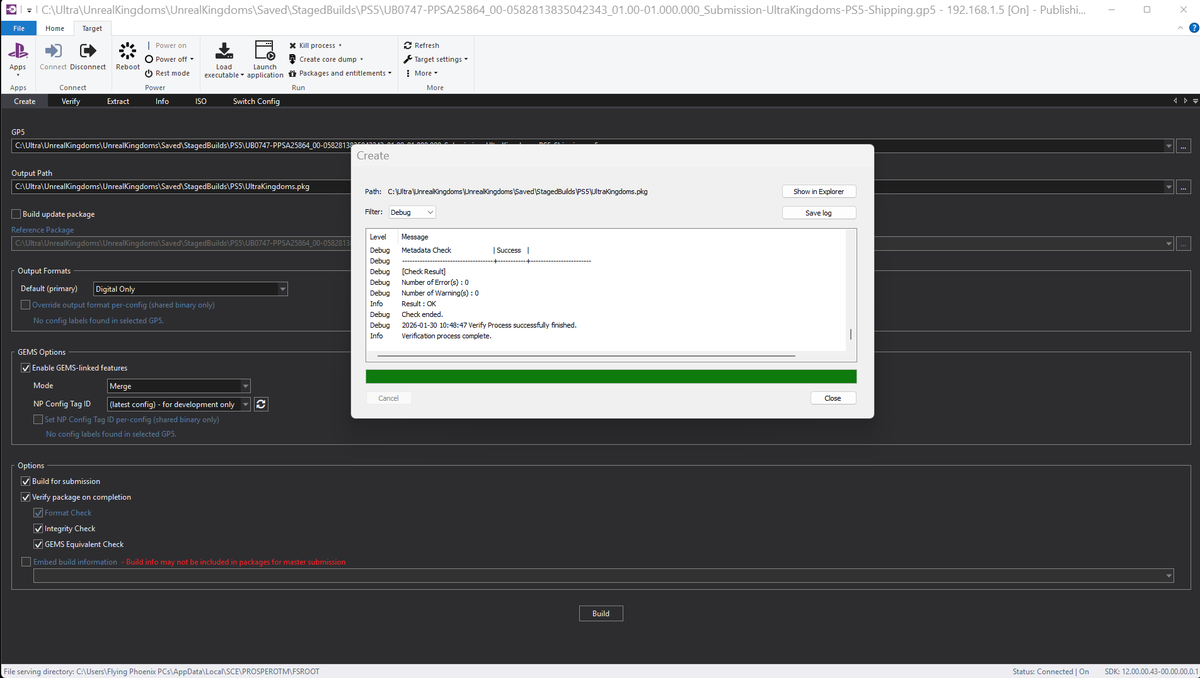Open the Info tab
This screenshot has width=1200, height=678.
[162, 101]
